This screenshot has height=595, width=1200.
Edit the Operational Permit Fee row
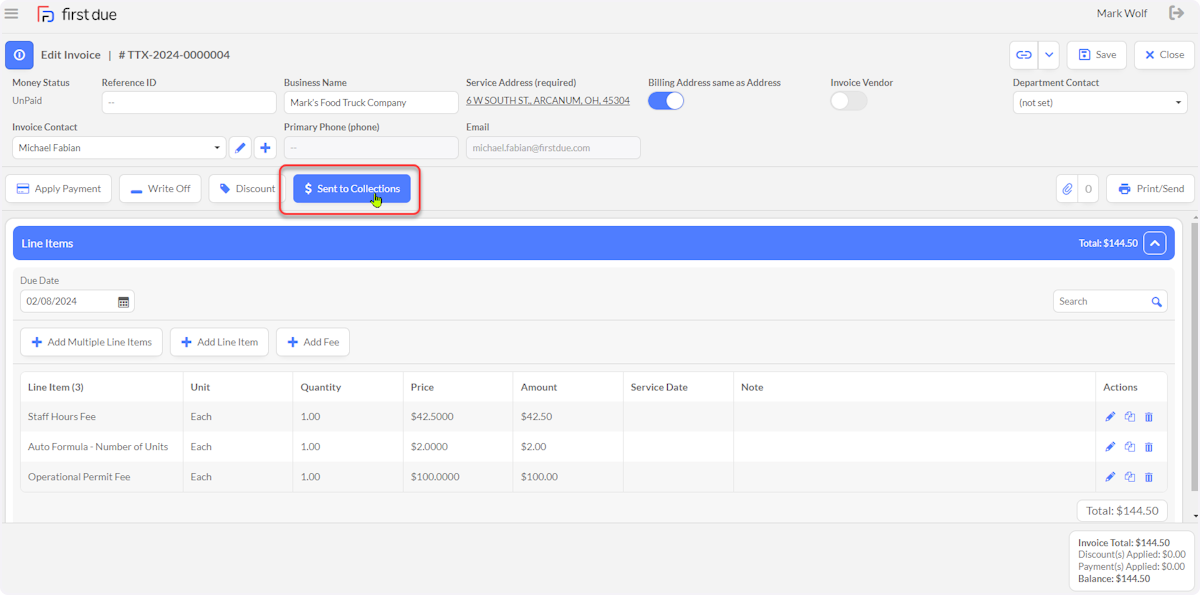(1110, 477)
